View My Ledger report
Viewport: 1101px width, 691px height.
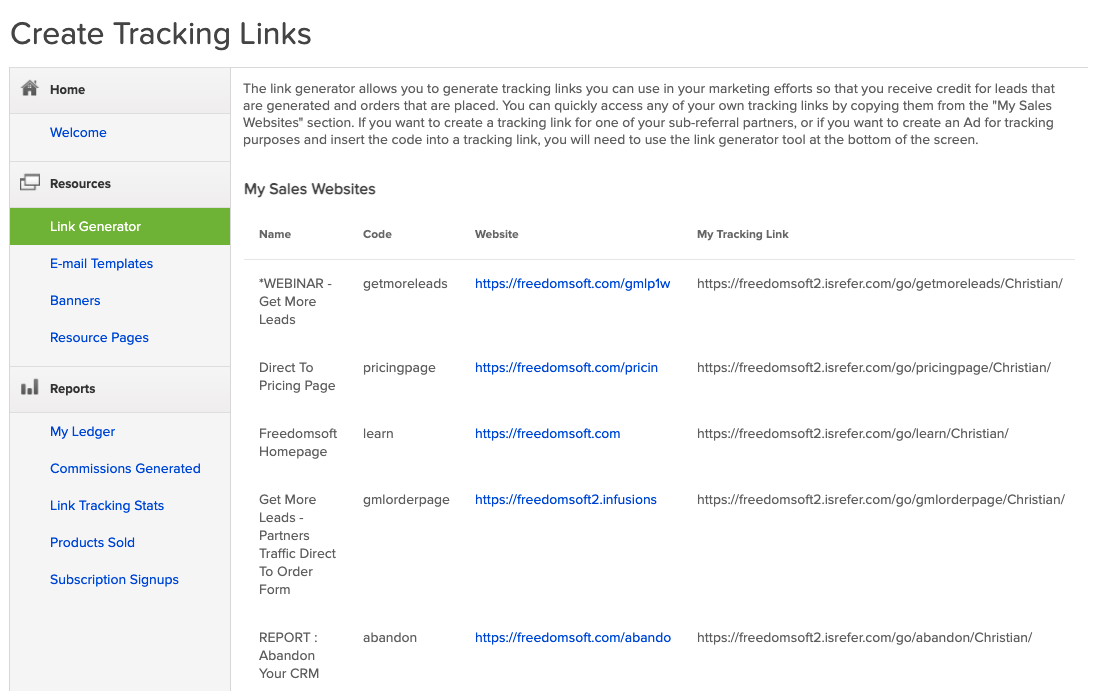point(83,431)
